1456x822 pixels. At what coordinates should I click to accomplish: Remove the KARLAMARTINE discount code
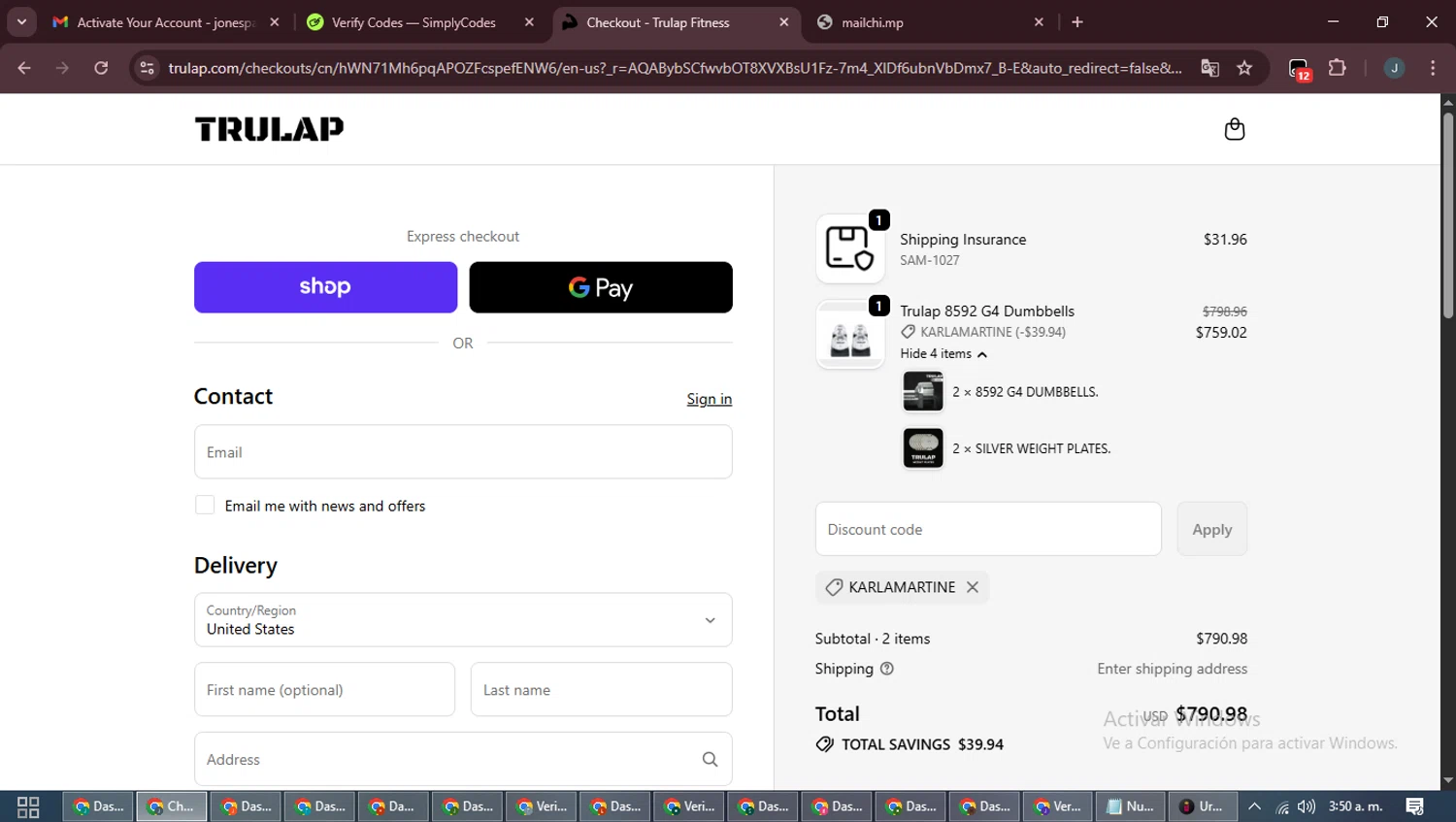(973, 587)
